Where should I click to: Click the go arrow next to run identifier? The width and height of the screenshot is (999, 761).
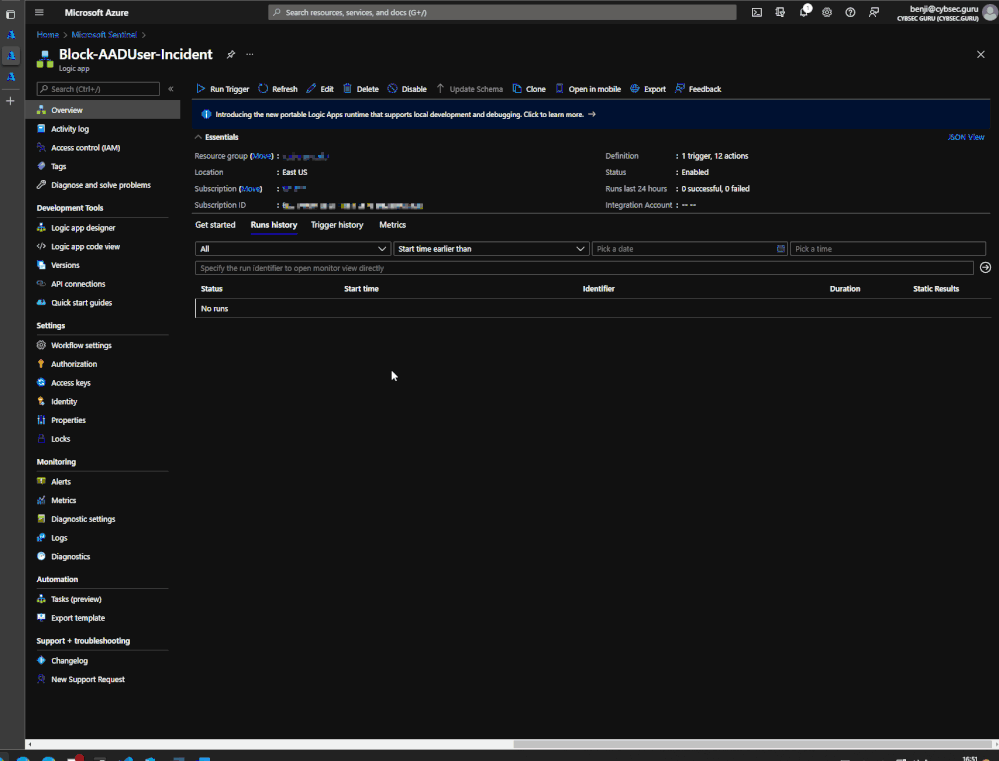[985, 268]
